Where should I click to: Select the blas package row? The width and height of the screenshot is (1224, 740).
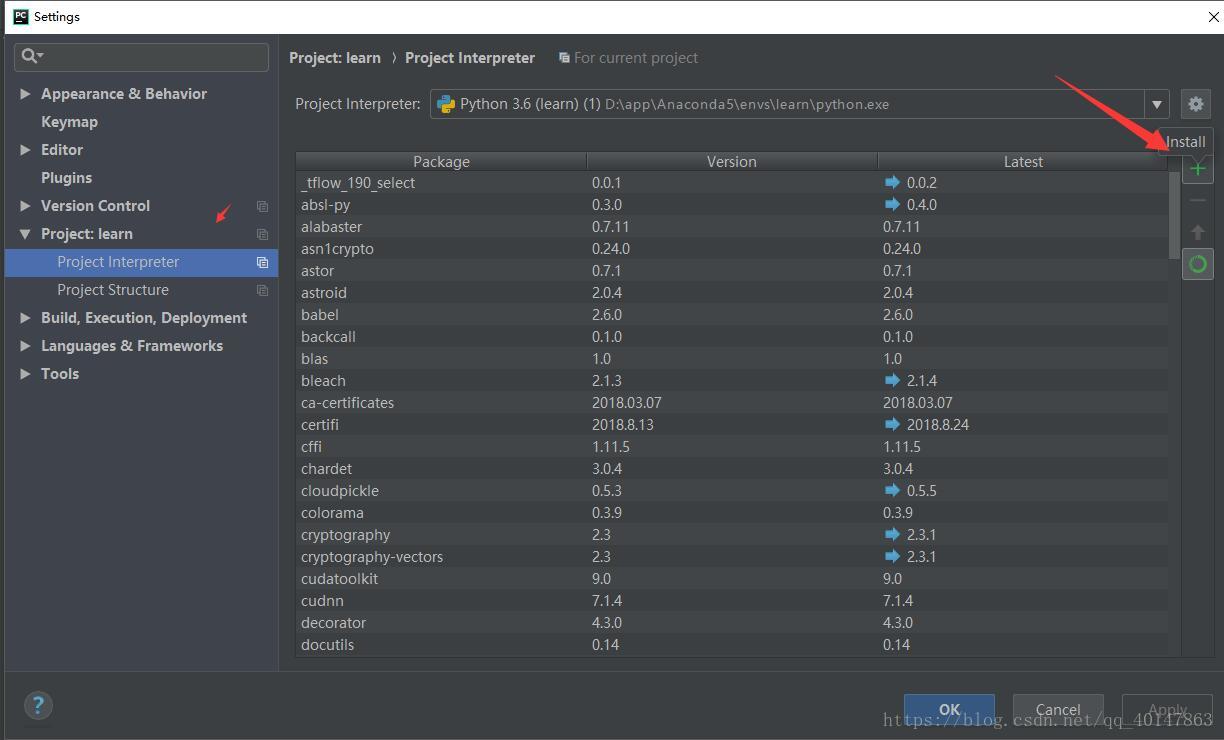coord(732,359)
